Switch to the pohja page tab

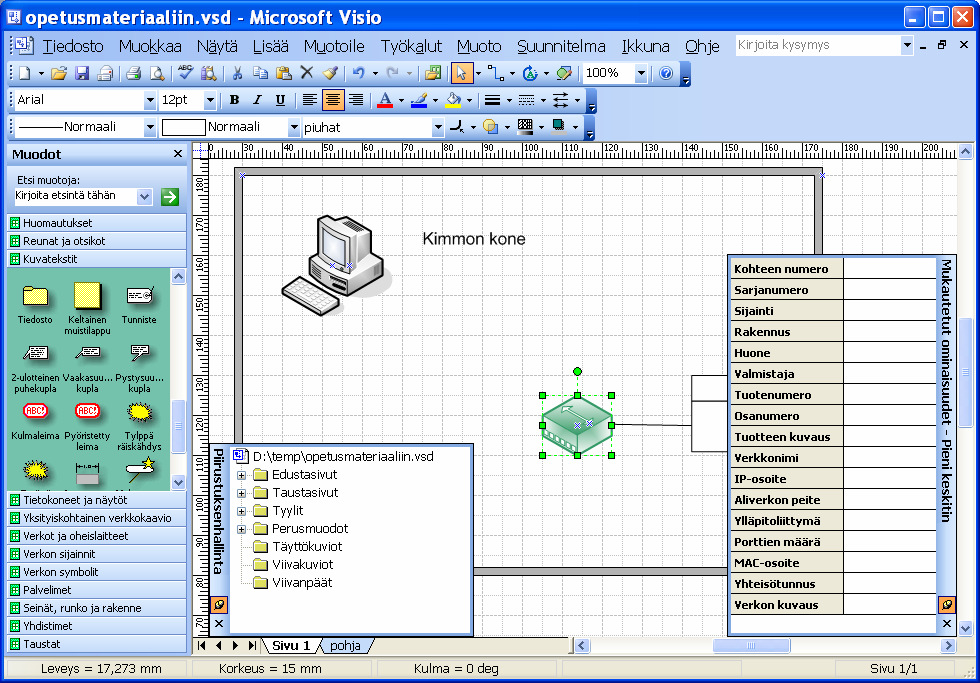pos(345,646)
